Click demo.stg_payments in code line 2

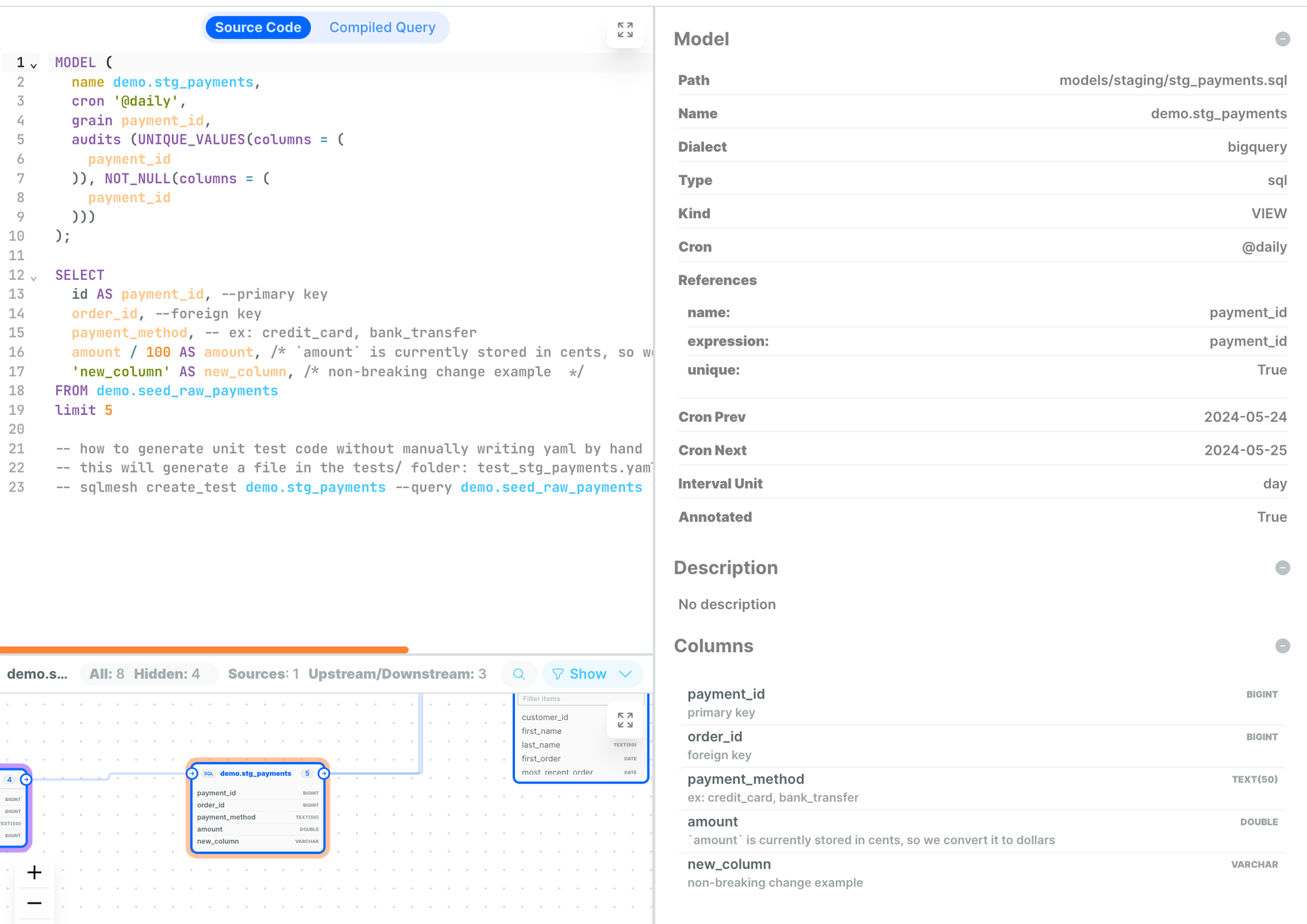183,82
